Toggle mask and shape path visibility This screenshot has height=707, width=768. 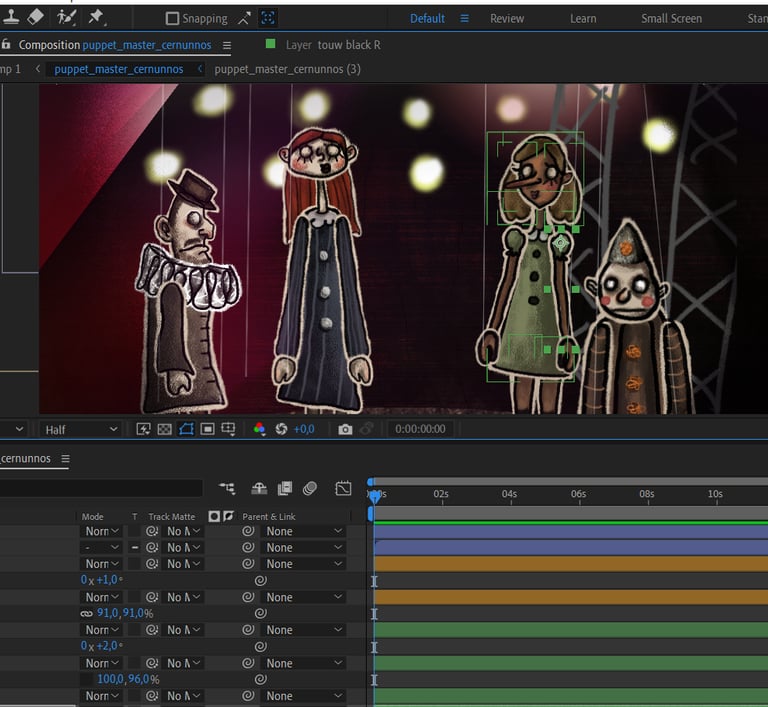pyautogui.click(x=186, y=429)
